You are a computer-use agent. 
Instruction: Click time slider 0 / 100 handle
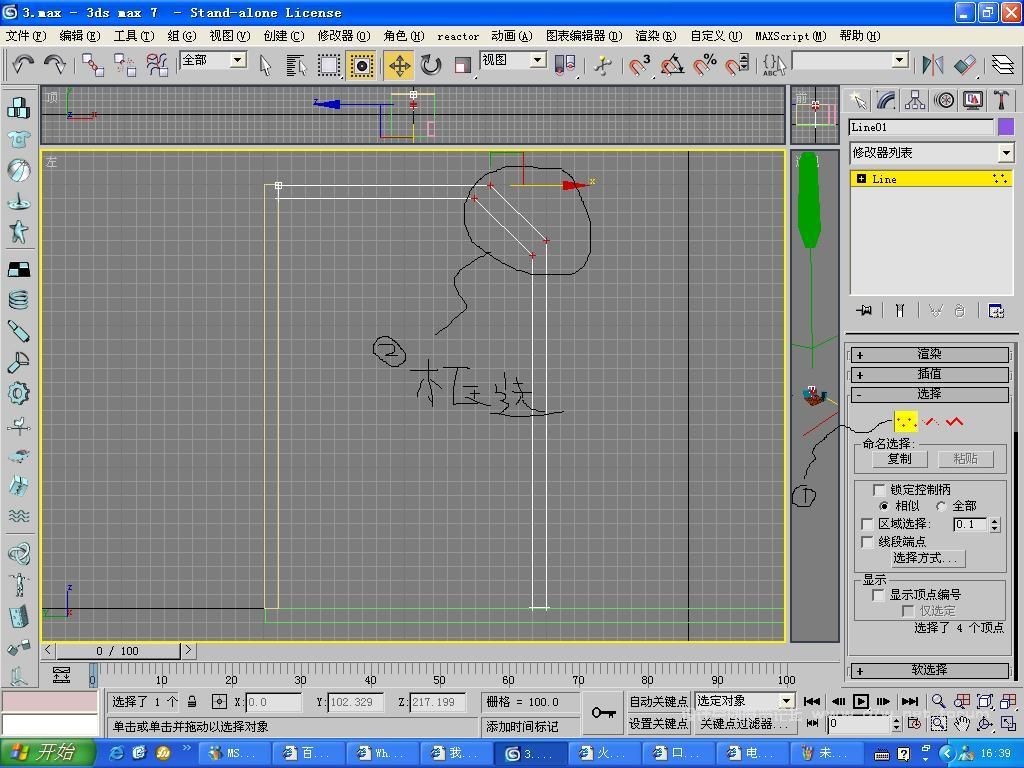tap(118, 650)
